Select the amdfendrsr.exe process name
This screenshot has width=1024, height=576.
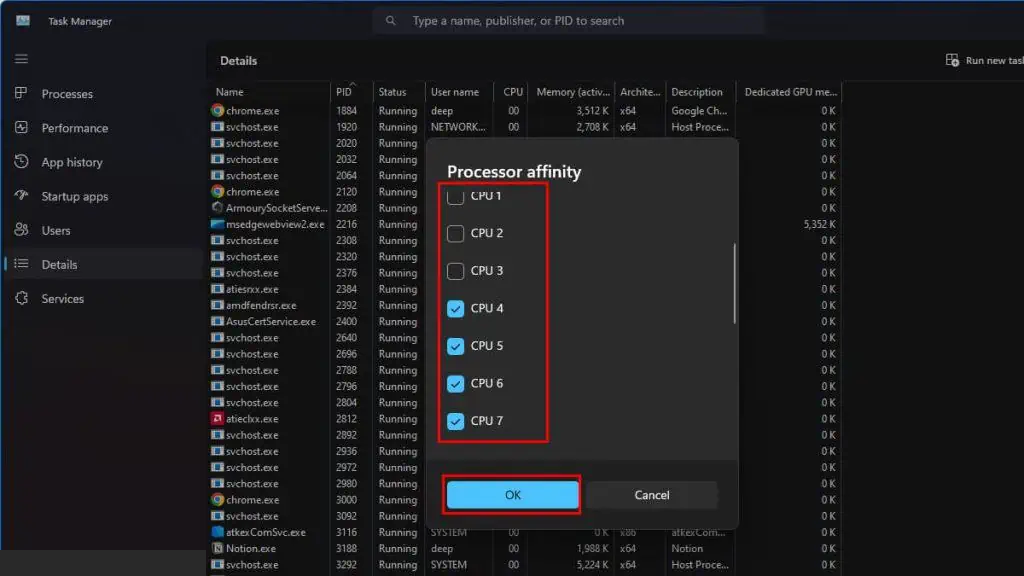click(261, 305)
